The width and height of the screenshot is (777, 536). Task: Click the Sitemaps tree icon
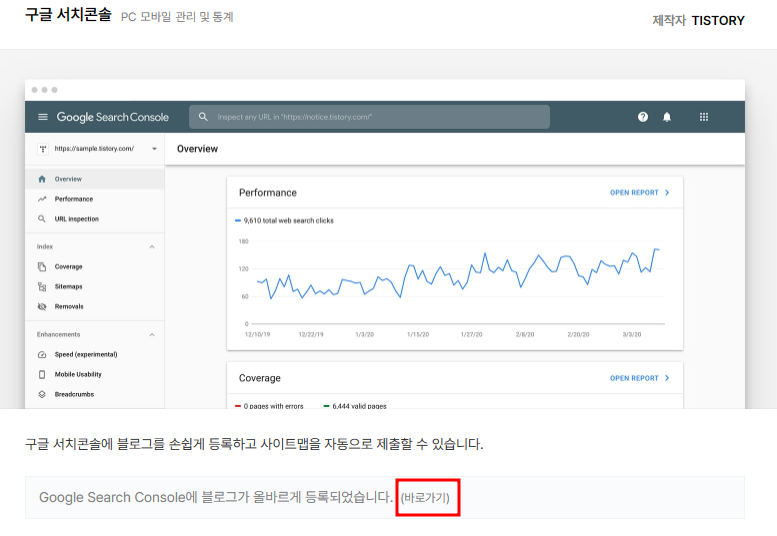42,286
